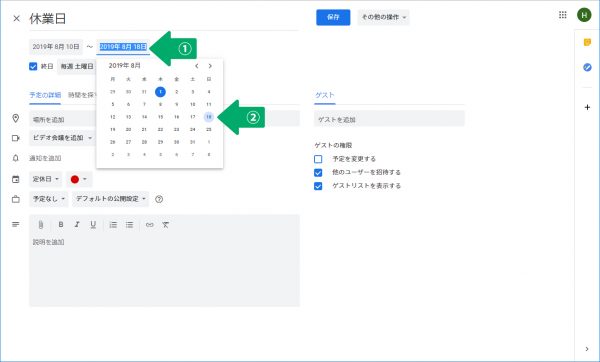
Task: Select day 25 in the date picker
Action: (209, 129)
